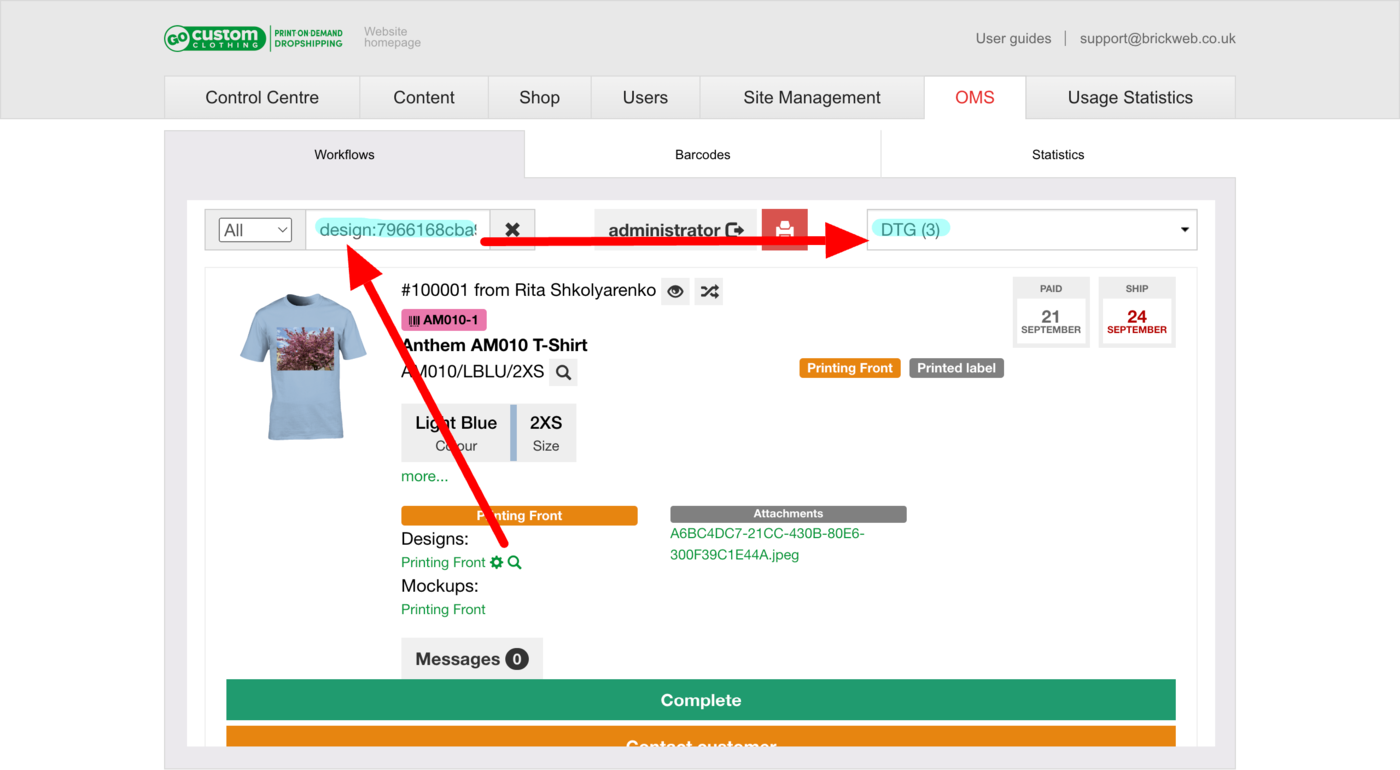The height and width of the screenshot is (770, 1400).
Task: Click the Go Custom Clothing logo
Action: 254,38
